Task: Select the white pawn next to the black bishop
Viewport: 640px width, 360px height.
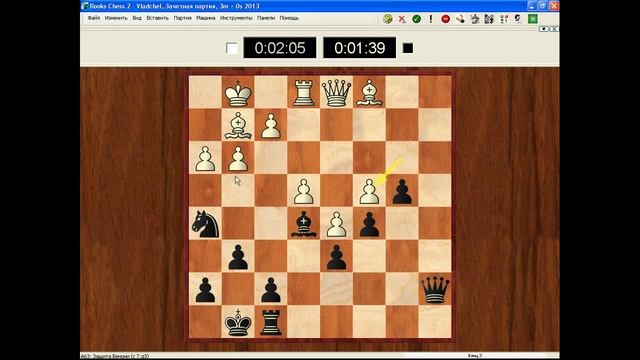Action: (336, 224)
